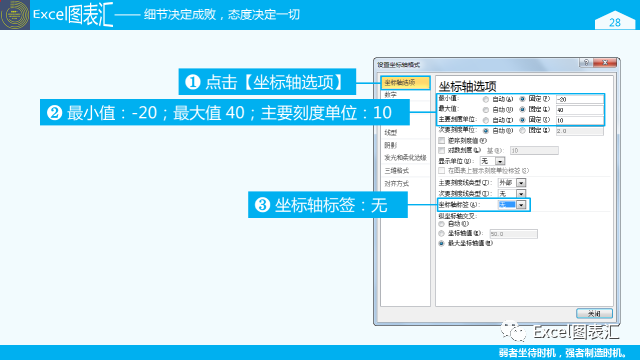The image size is (640, 360).
Task: Close the axis format dialog with X
Action: (x=605, y=62)
